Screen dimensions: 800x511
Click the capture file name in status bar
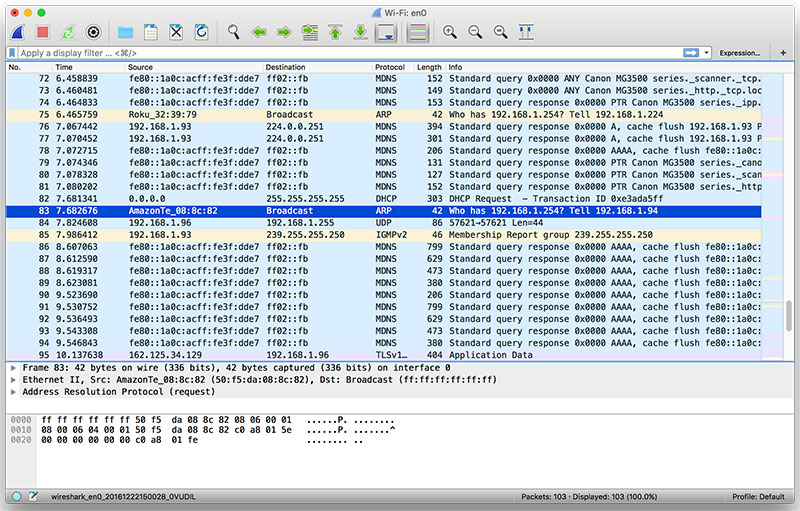123,497
